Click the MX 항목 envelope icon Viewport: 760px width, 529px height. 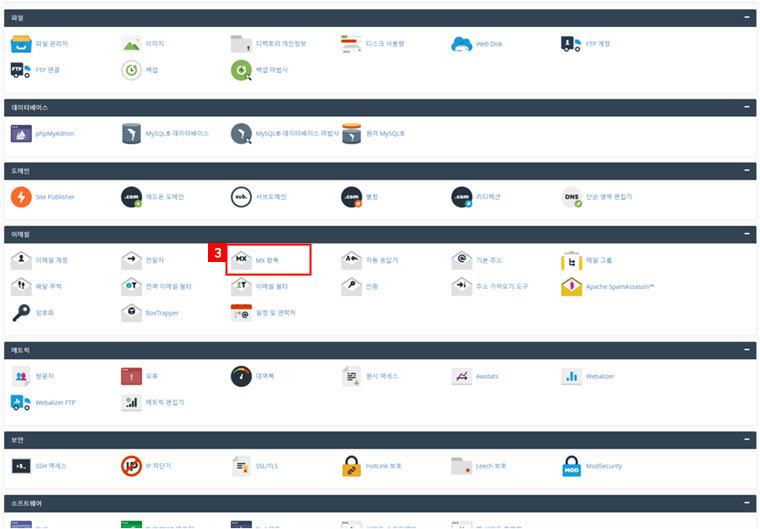point(241,260)
